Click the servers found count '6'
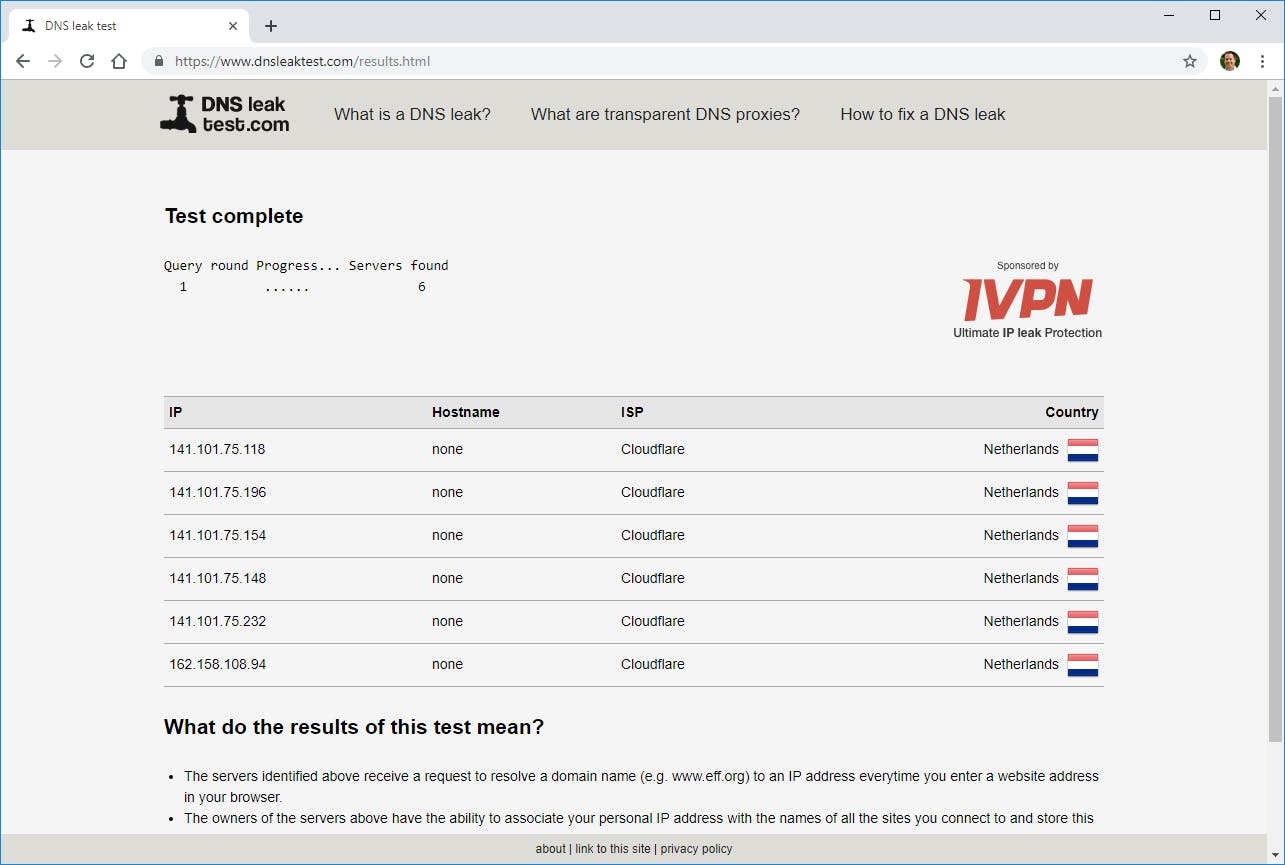Viewport: 1285px width, 865px height. click(x=422, y=287)
